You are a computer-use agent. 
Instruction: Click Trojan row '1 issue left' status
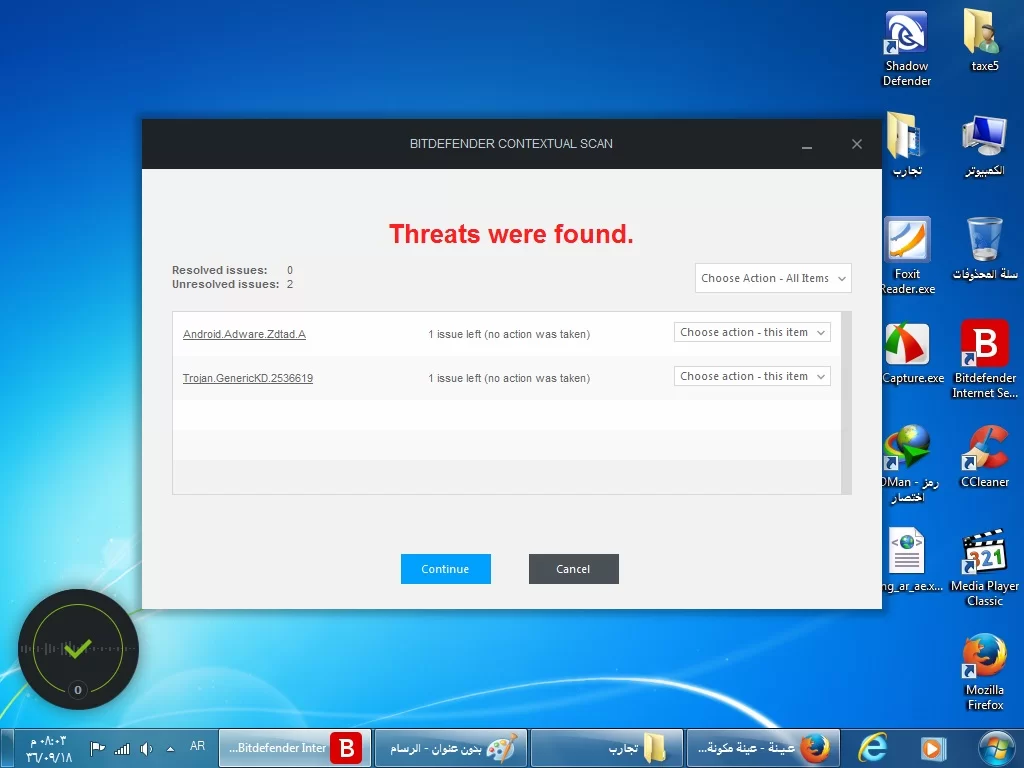[509, 378]
